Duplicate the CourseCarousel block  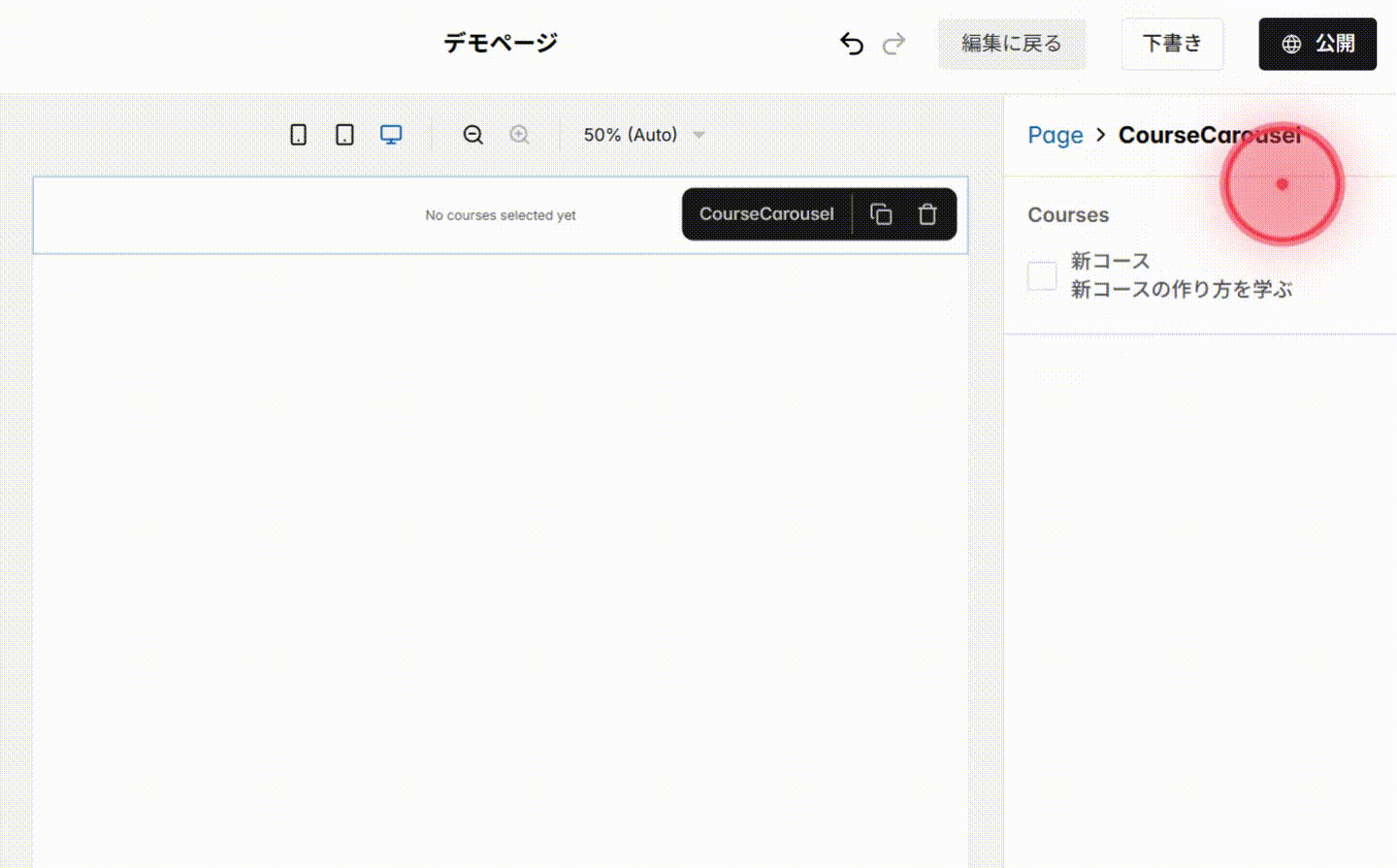[881, 213]
